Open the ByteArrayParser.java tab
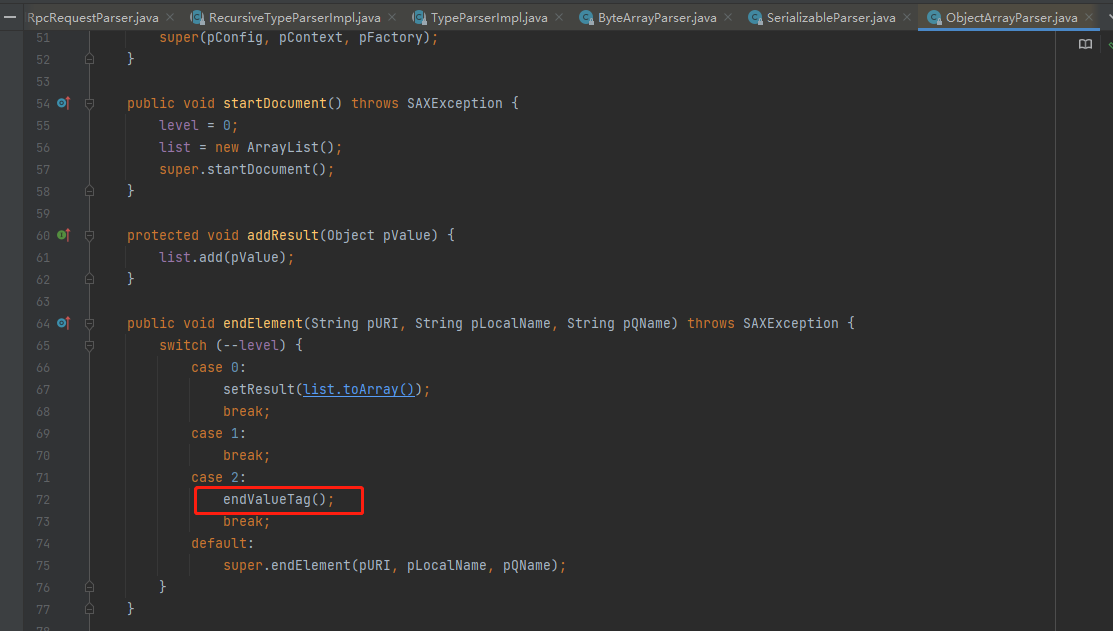1113x631 pixels. pos(657,17)
